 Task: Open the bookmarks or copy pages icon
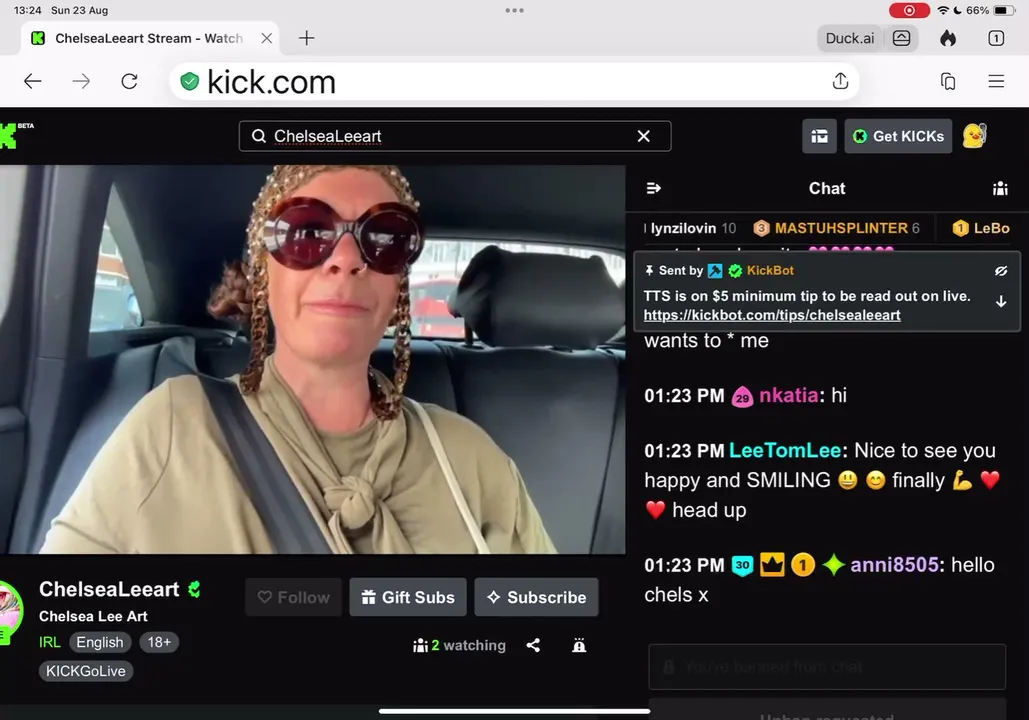(x=948, y=81)
